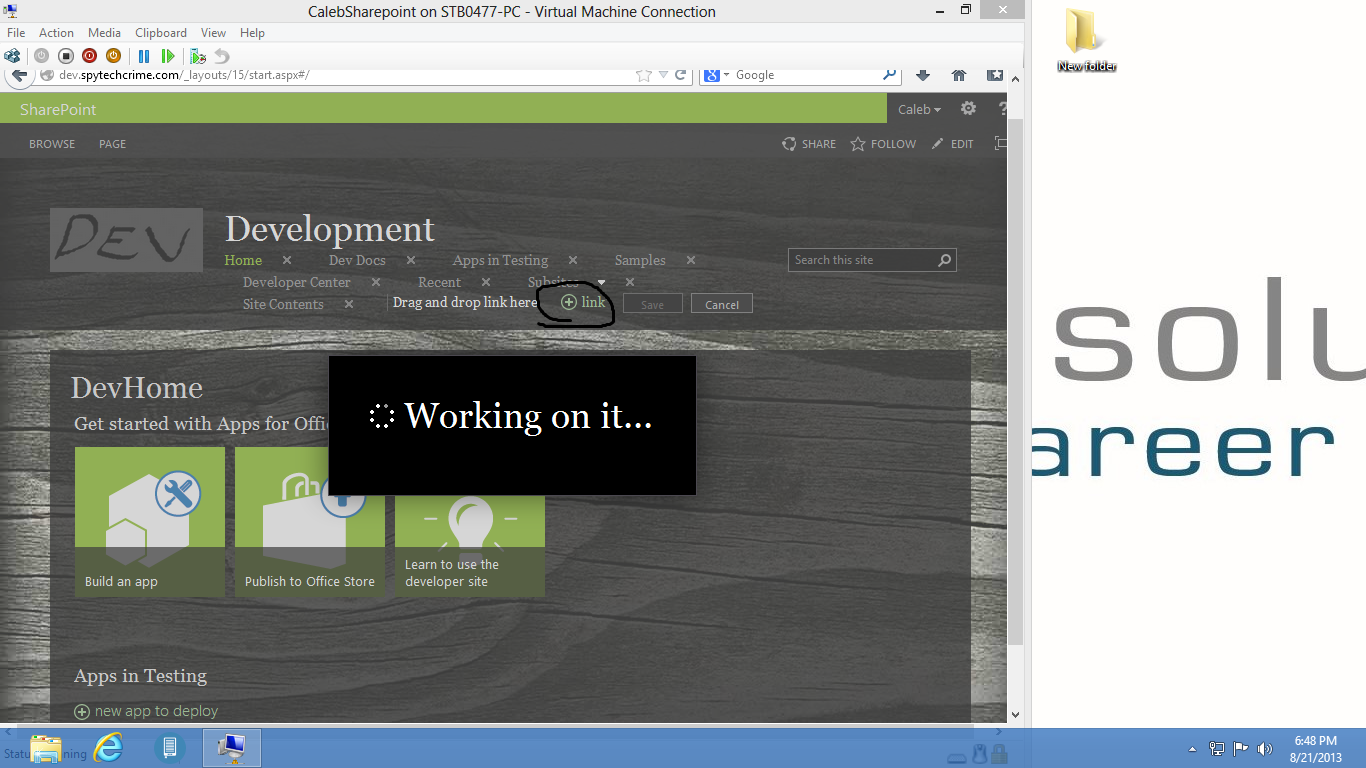Remove the Developer Center navigation link
Viewport: 1366px width, 768px height.
click(375, 282)
